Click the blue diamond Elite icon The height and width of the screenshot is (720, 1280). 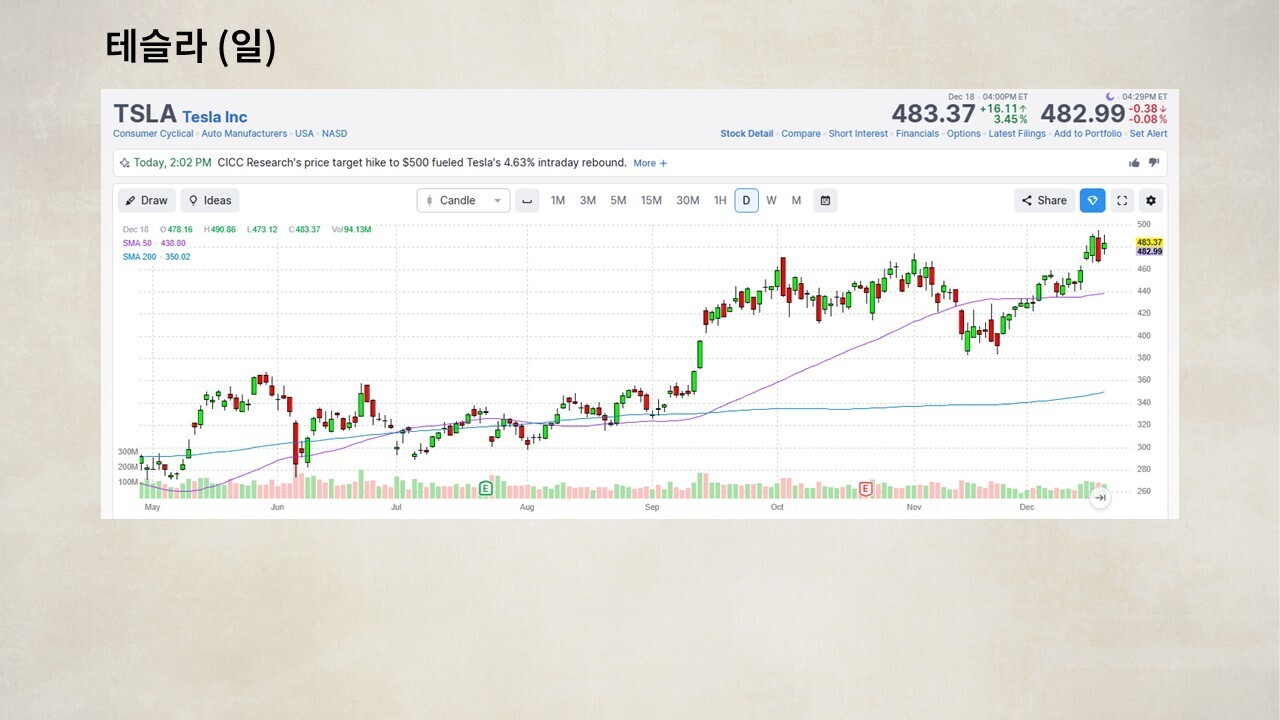(x=1092, y=200)
